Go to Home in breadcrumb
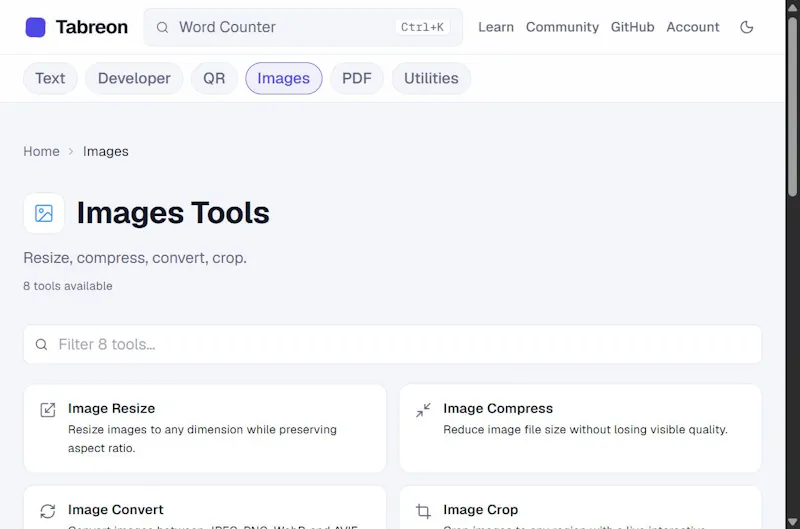The height and width of the screenshot is (529, 800). 41,152
